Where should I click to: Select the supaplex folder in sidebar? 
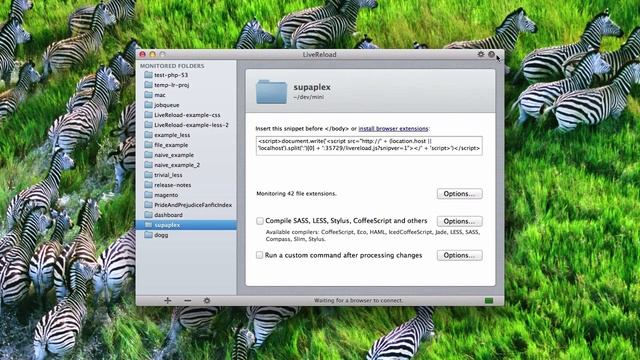click(x=186, y=225)
